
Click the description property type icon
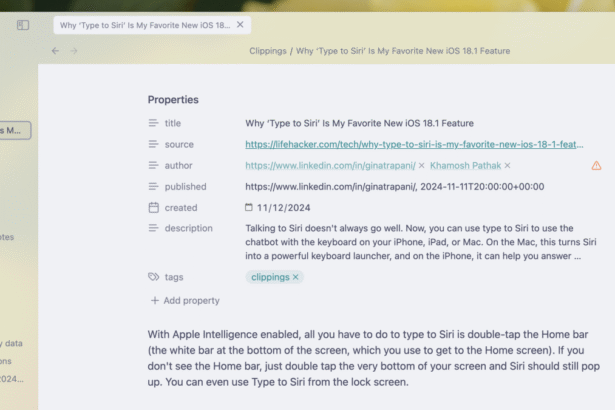[153, 228]
